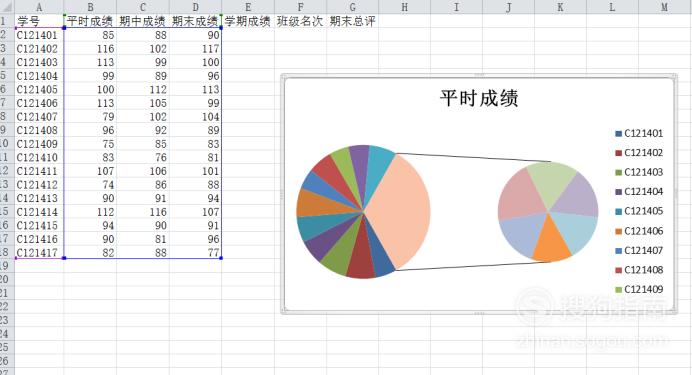Select row 19 header

[x=6, y=266]
